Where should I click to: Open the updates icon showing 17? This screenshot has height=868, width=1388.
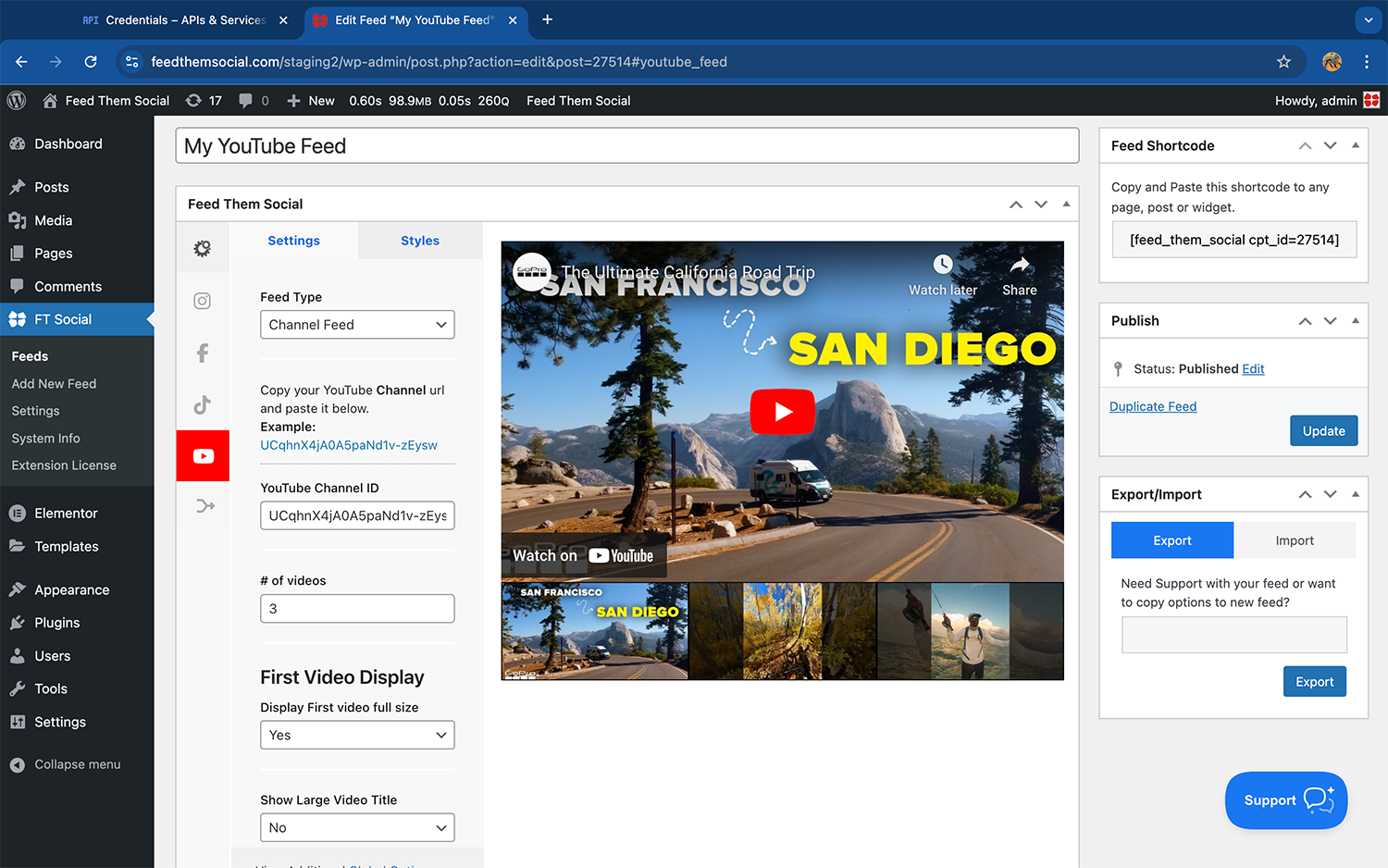coord(204,101)
